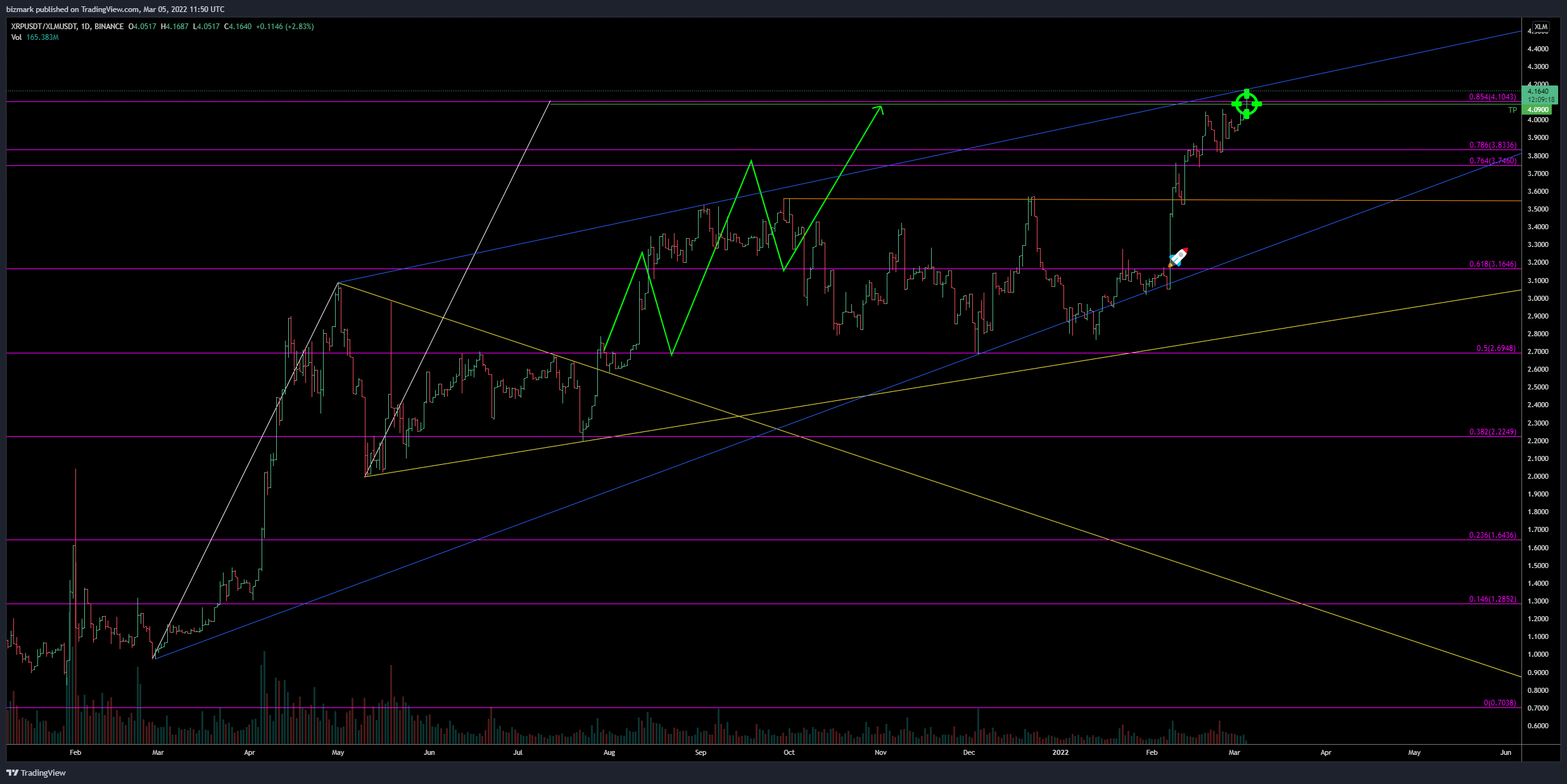Click the +0.1146 (+2.83%) change readout
The image size is (1567, 784).
click(285, 27)
